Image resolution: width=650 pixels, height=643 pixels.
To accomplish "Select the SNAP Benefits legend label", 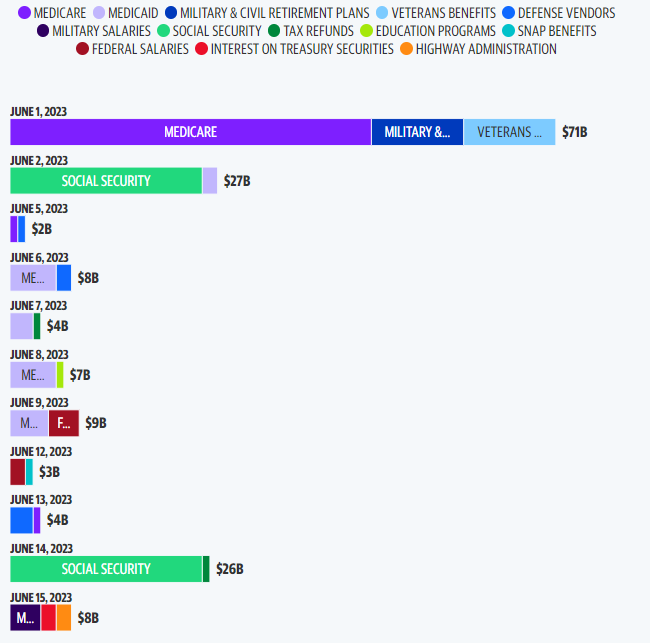I will coord(556,31).
